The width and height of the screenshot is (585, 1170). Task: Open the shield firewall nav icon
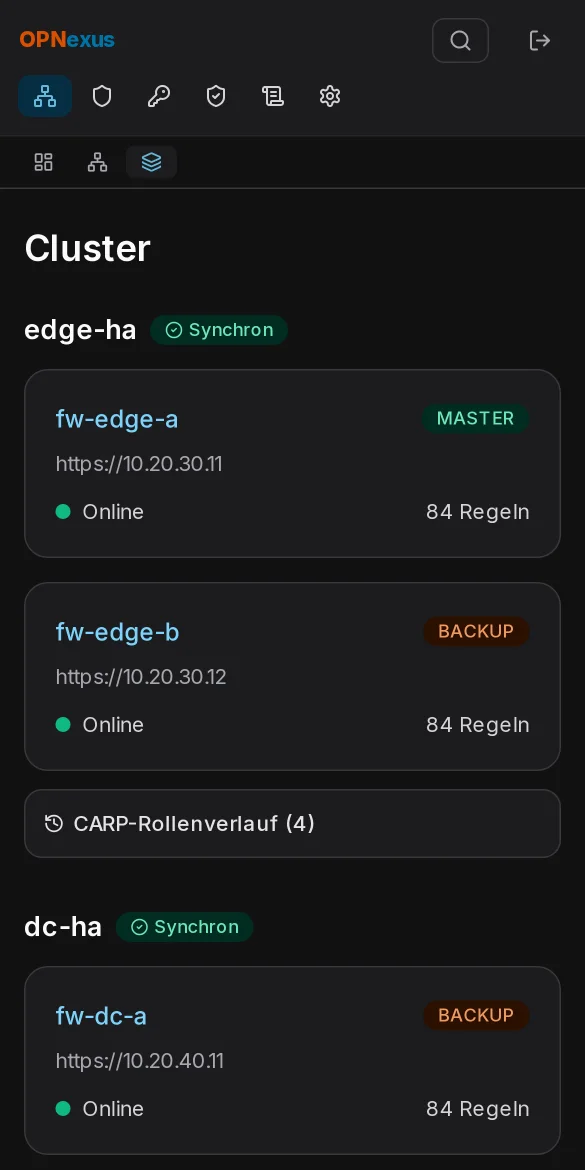pyautogui.click(x=102, y=96)
